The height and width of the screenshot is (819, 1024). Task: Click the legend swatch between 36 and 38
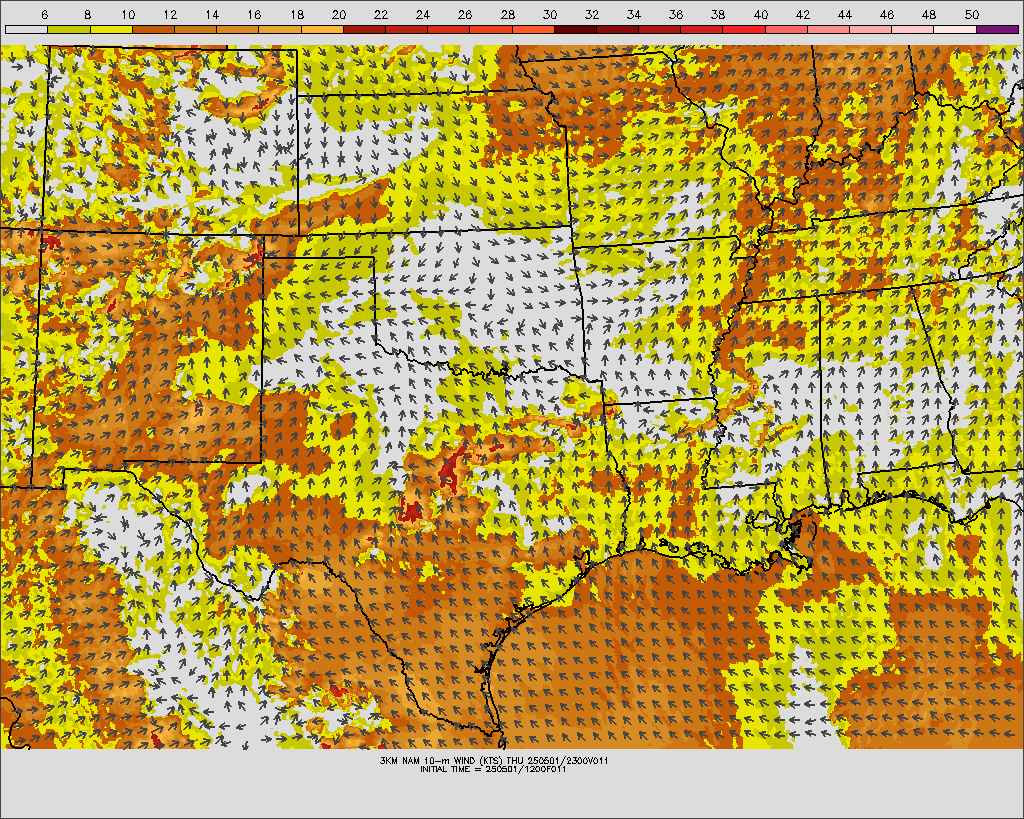pos(703,29)
